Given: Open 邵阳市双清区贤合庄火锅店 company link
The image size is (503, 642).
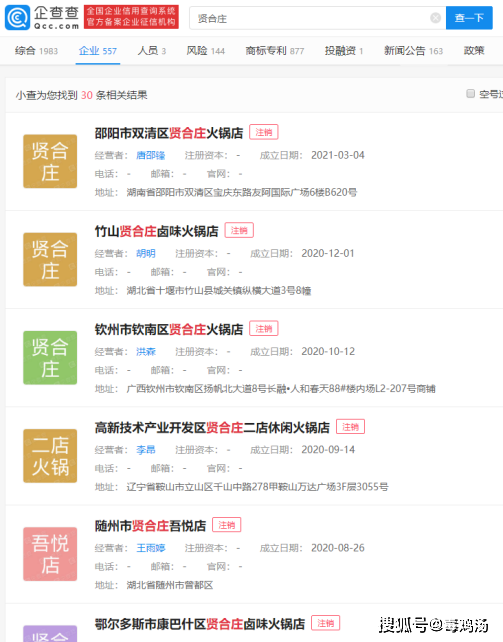Looking at the screenshot, I should pyautogui.click(x=169, y=133).
